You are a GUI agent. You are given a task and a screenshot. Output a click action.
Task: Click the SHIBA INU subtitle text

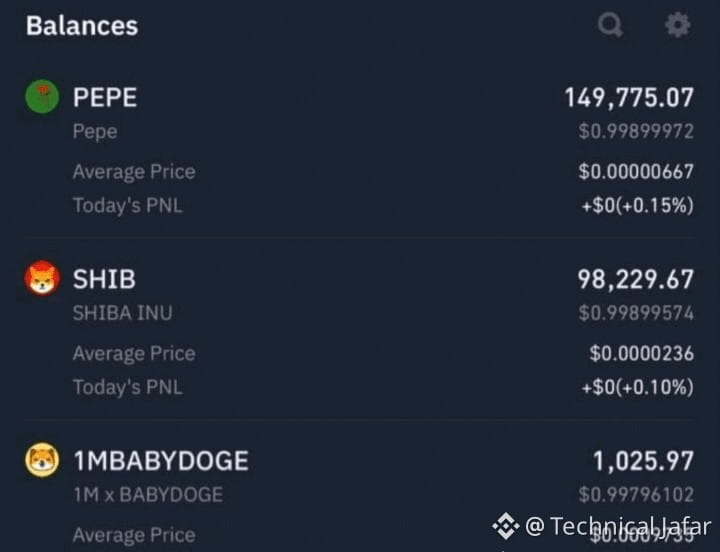(123, 313)
